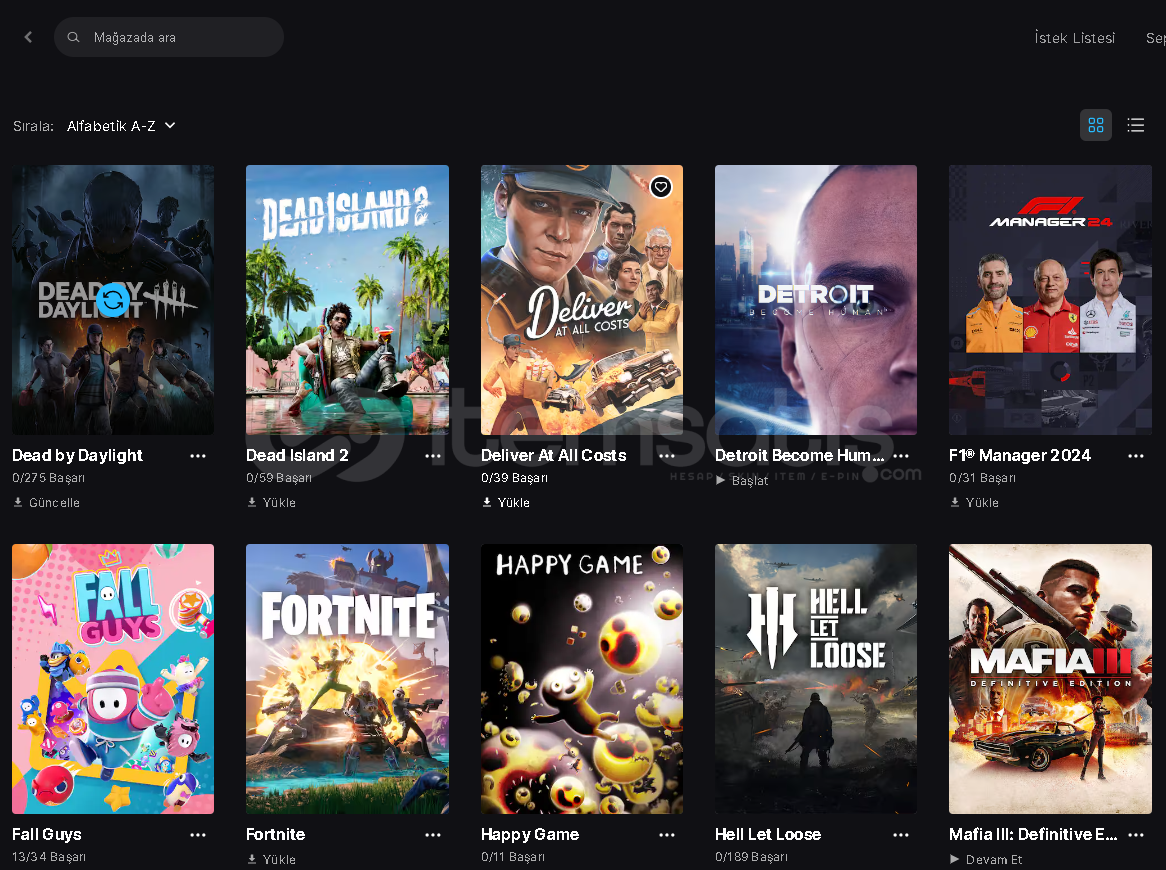The image size is (1166, 870).
Task: Open Dead by Daylight cover thumbnail
Action: pos(113,300)
